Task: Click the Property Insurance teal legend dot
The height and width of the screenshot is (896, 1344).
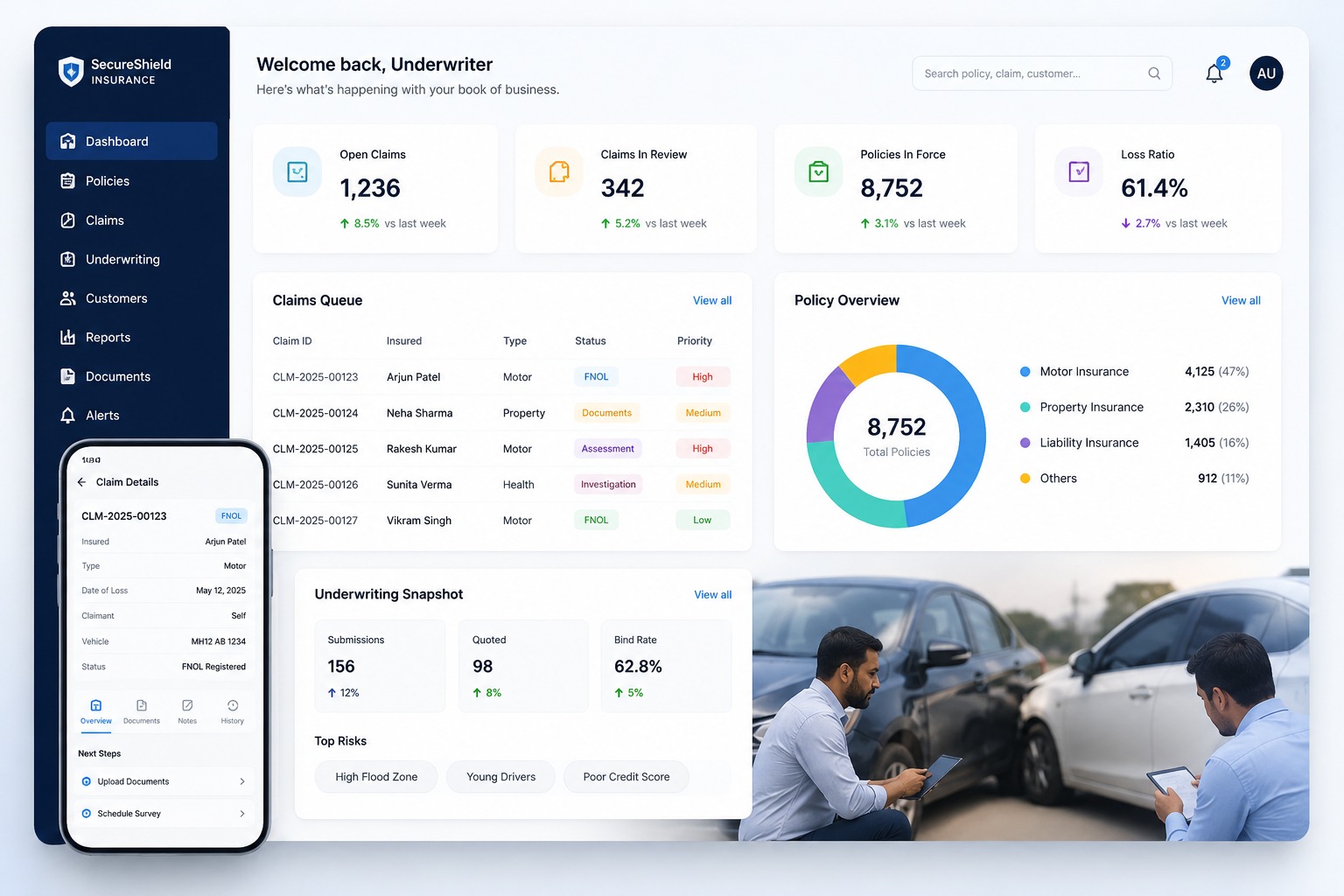Action: click(x=1025, y=407)
